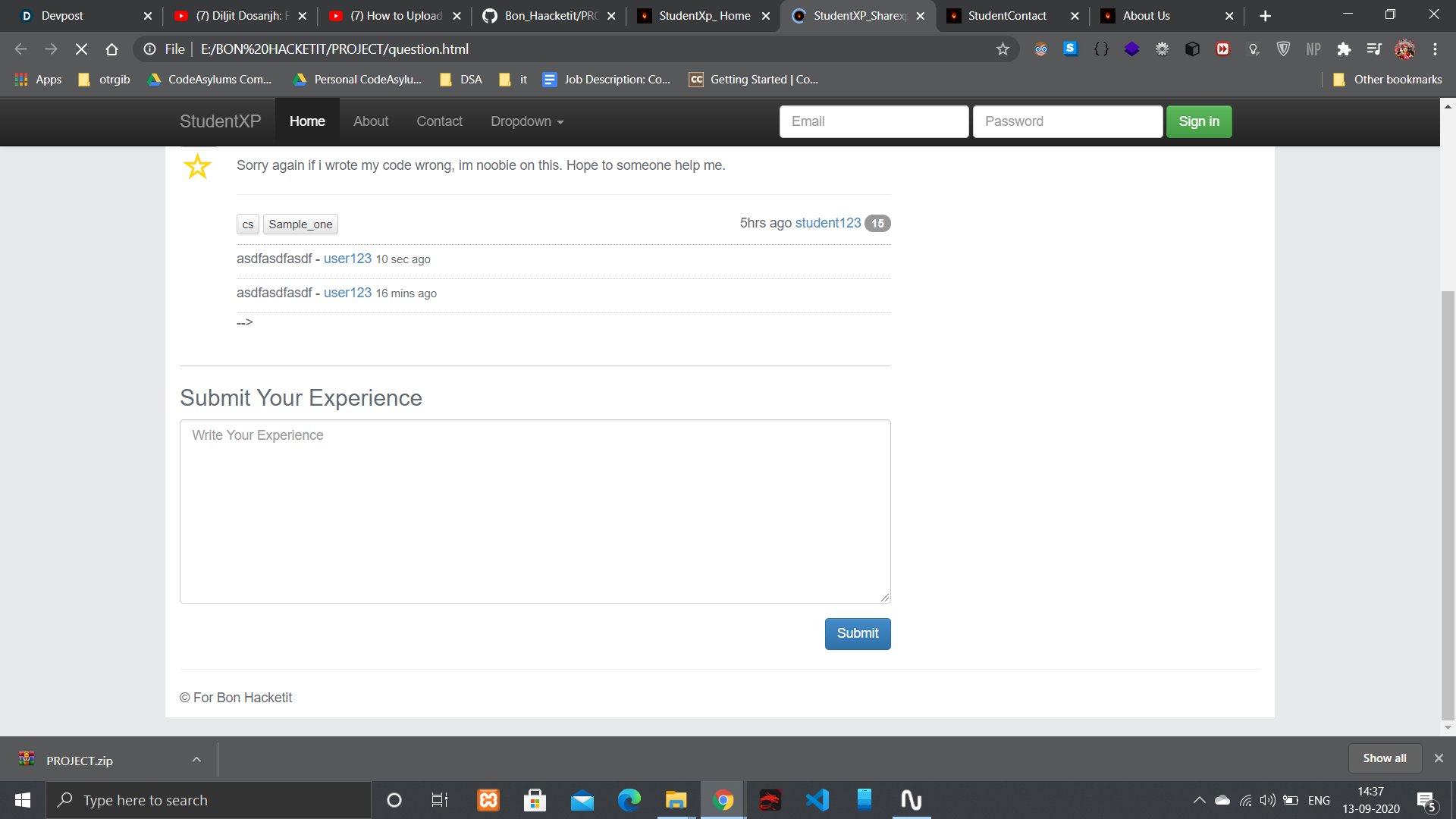Focus the Write Your Experience textarea
This screenshot has width=1456, height=819.
coord(535,511)
